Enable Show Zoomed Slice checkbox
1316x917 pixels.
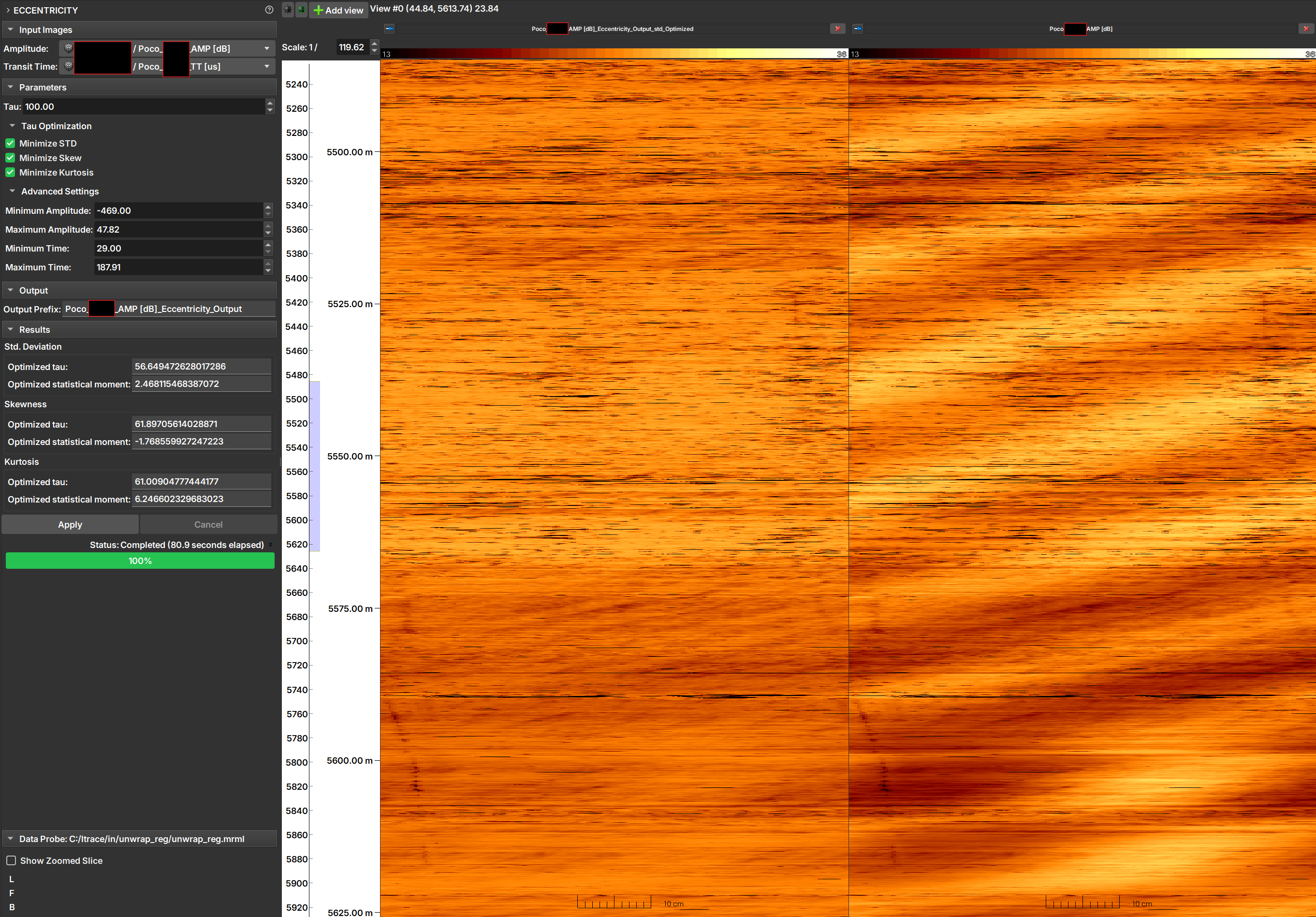click(11, 860)
